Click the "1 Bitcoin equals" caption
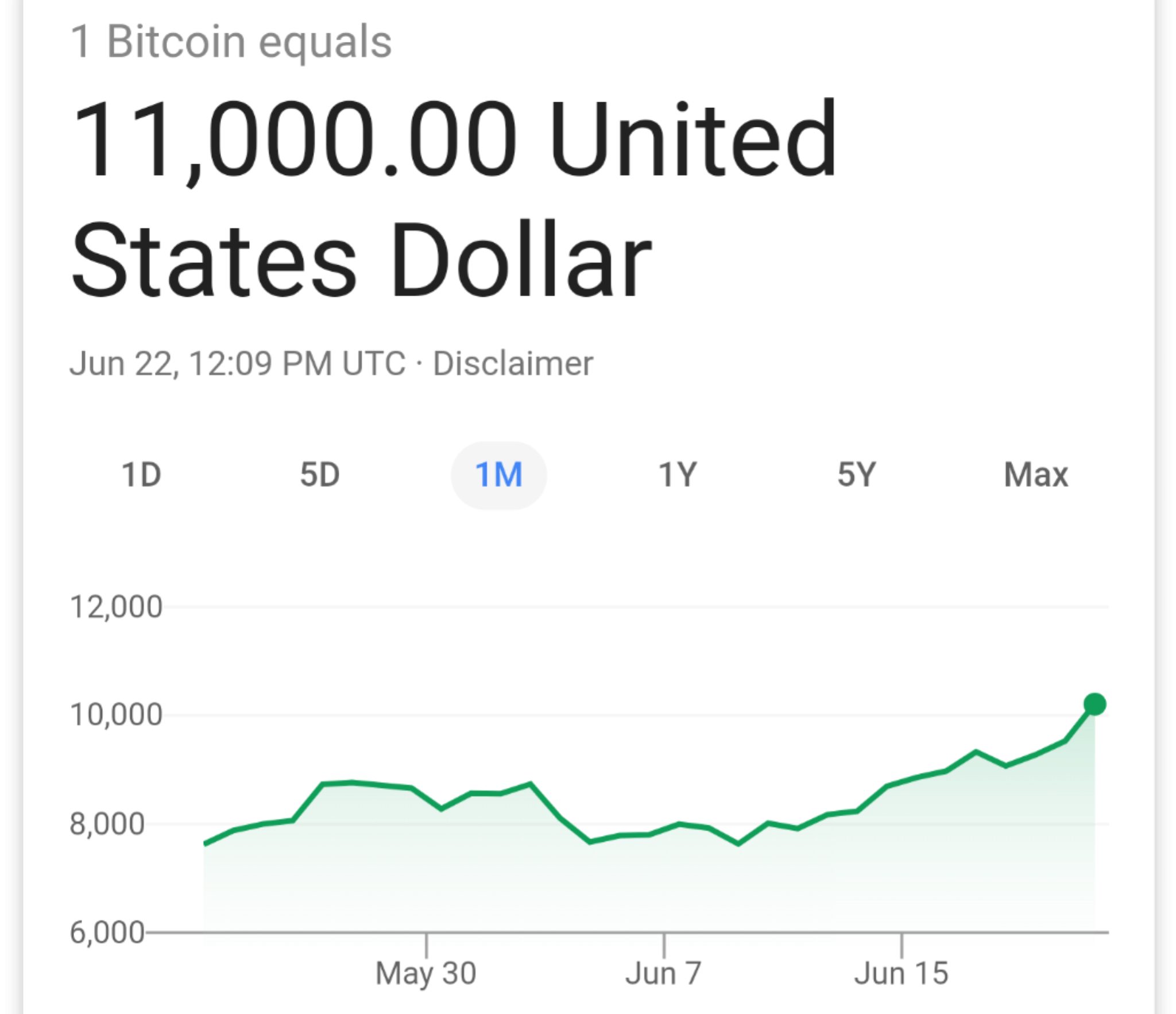Screen dimensions: 1176x1014 (x=231, y=42)
